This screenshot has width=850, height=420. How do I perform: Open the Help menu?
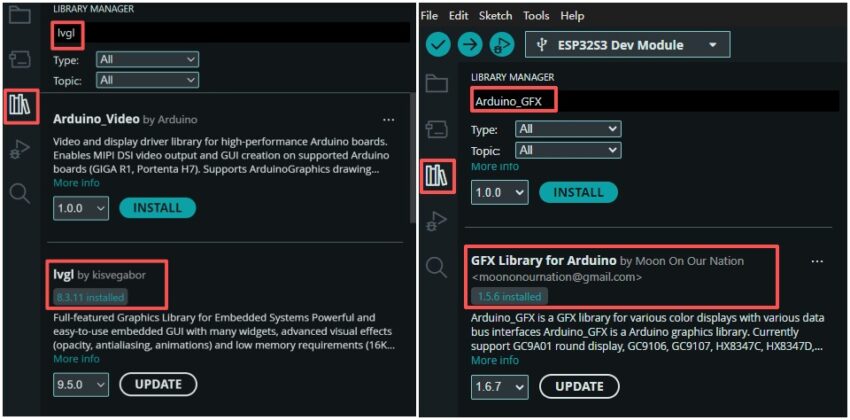point(572,16)
